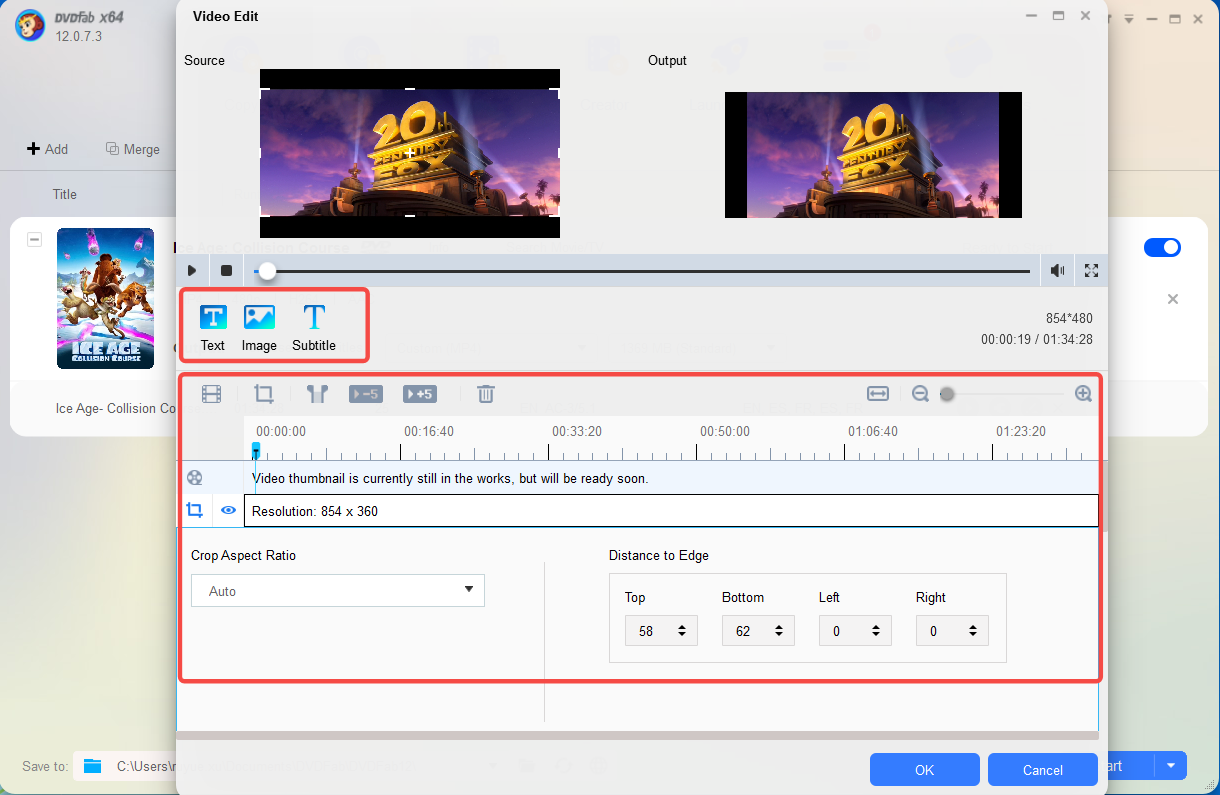This screenshot has width=1220, height=795.
Task: Add a Text watermark
Action: (213, 328)
